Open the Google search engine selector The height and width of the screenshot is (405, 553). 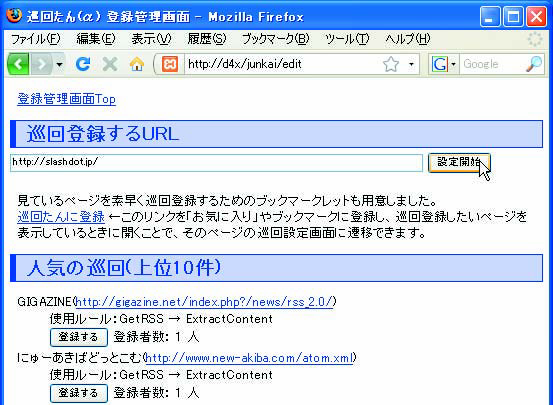tap(444, 64)
